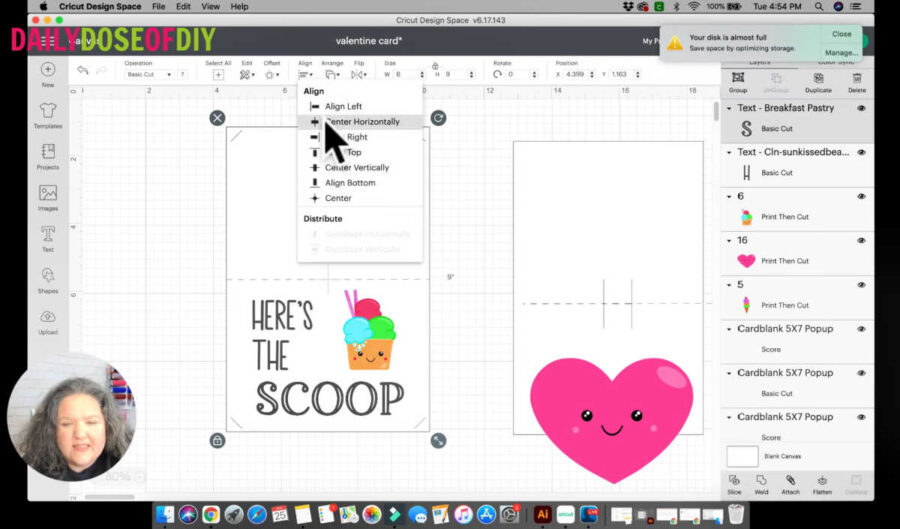Open the Shapes tool
Viewport: 900px width, 529px height.
[48, 275]
